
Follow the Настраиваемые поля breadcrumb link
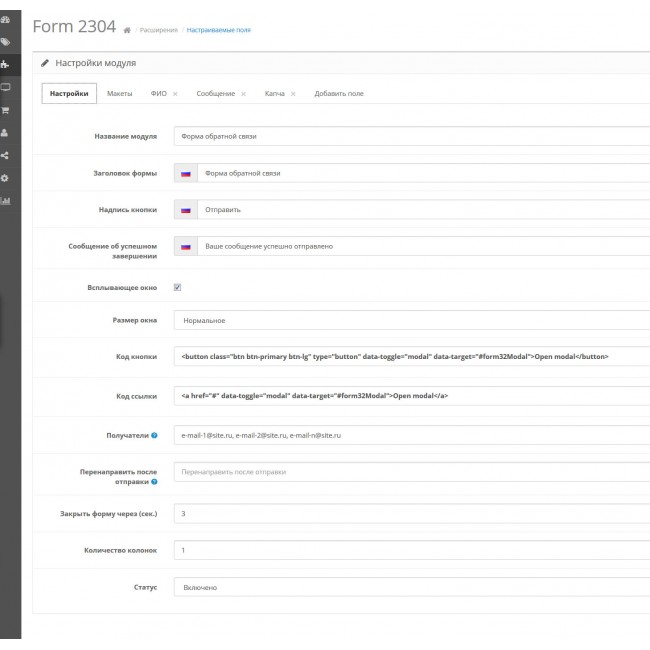(218, 30)
